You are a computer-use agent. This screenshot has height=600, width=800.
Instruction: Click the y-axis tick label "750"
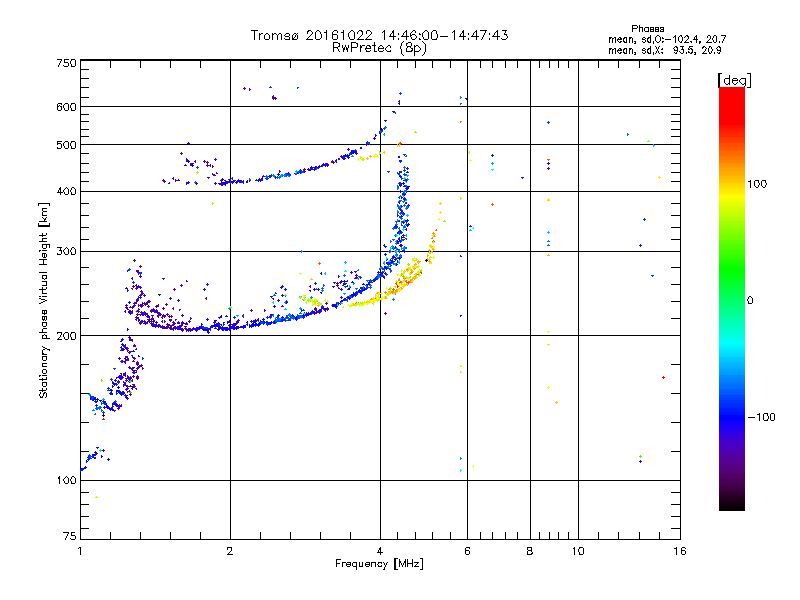point(66,63)
